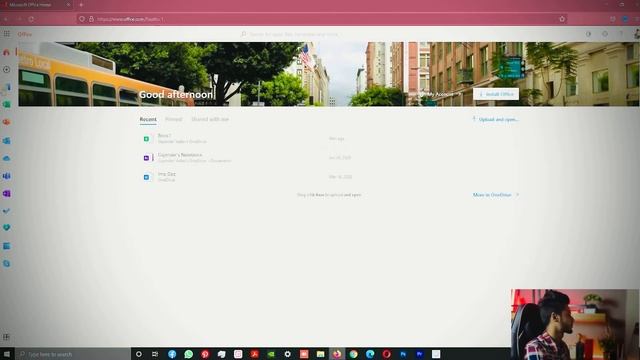This screenshot has width=640, height=360.
Task: Open OneNote from the sidebar
Action: click(7, 193)
